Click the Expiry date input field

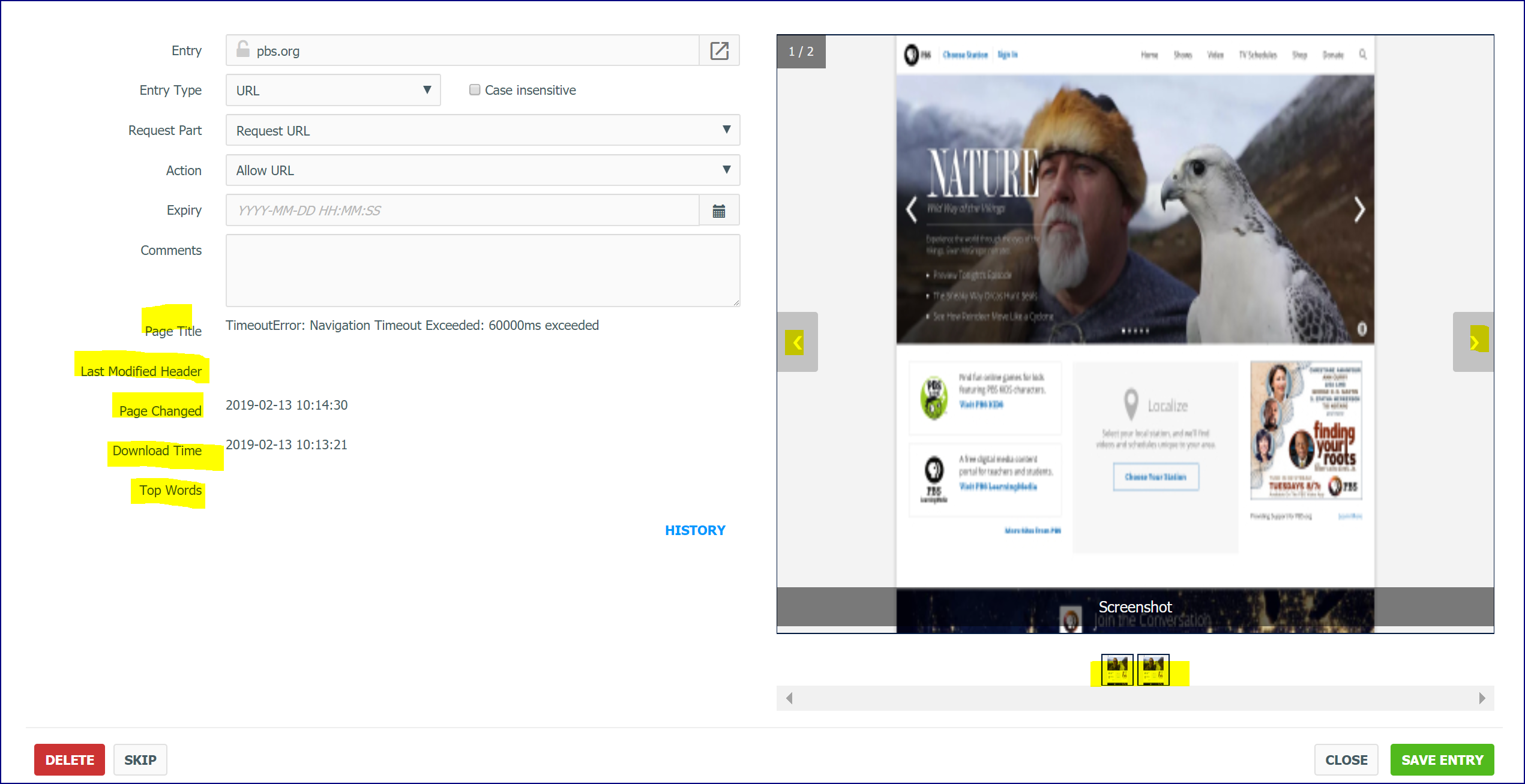[x=462, y=211]
